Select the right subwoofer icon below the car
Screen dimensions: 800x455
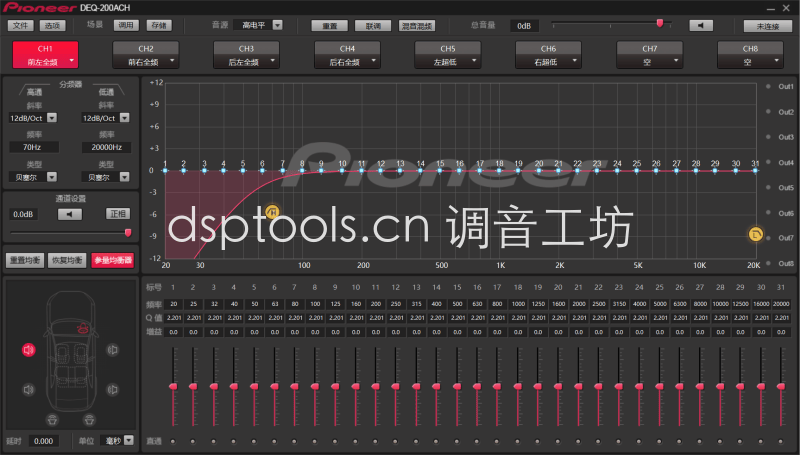click(x=89, y=420)
